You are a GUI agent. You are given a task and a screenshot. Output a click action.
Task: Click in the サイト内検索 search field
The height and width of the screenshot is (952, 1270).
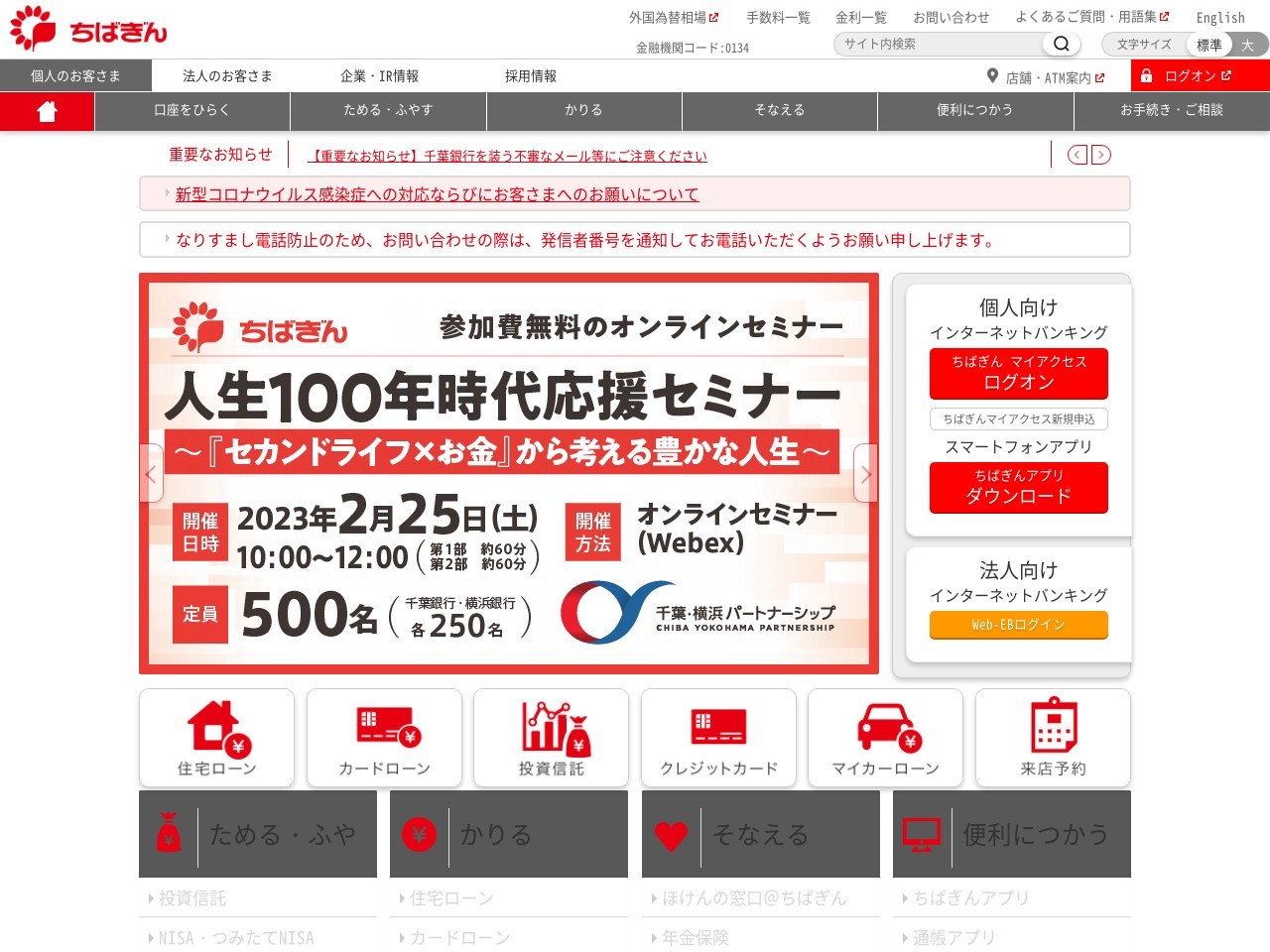(940, 44)
